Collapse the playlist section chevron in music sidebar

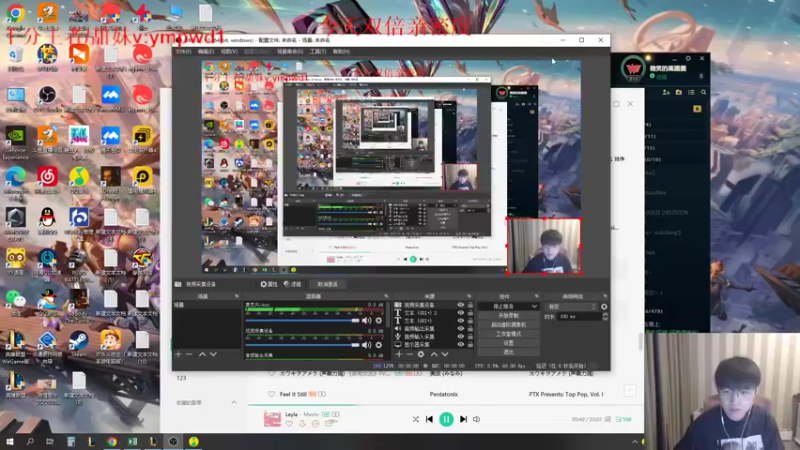click(234, 403)
